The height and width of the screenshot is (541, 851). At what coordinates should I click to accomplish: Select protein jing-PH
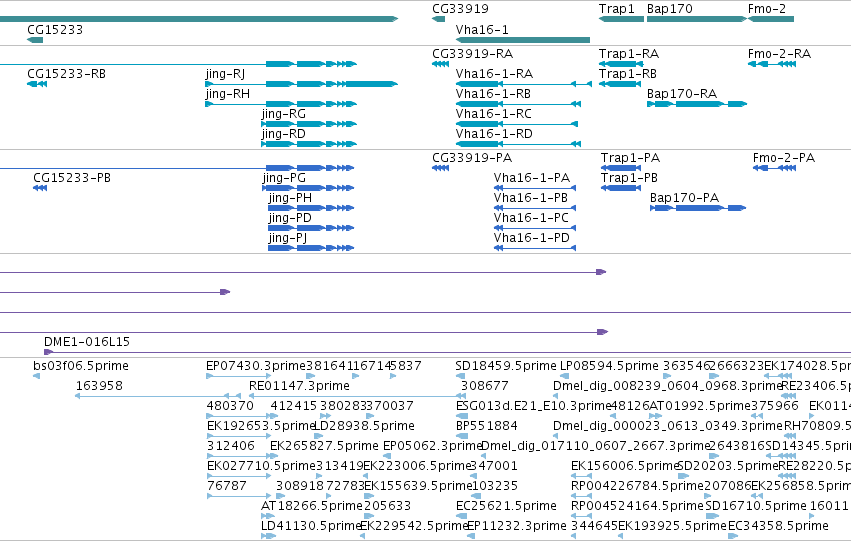pyautogui.click(x=311, y=208)
